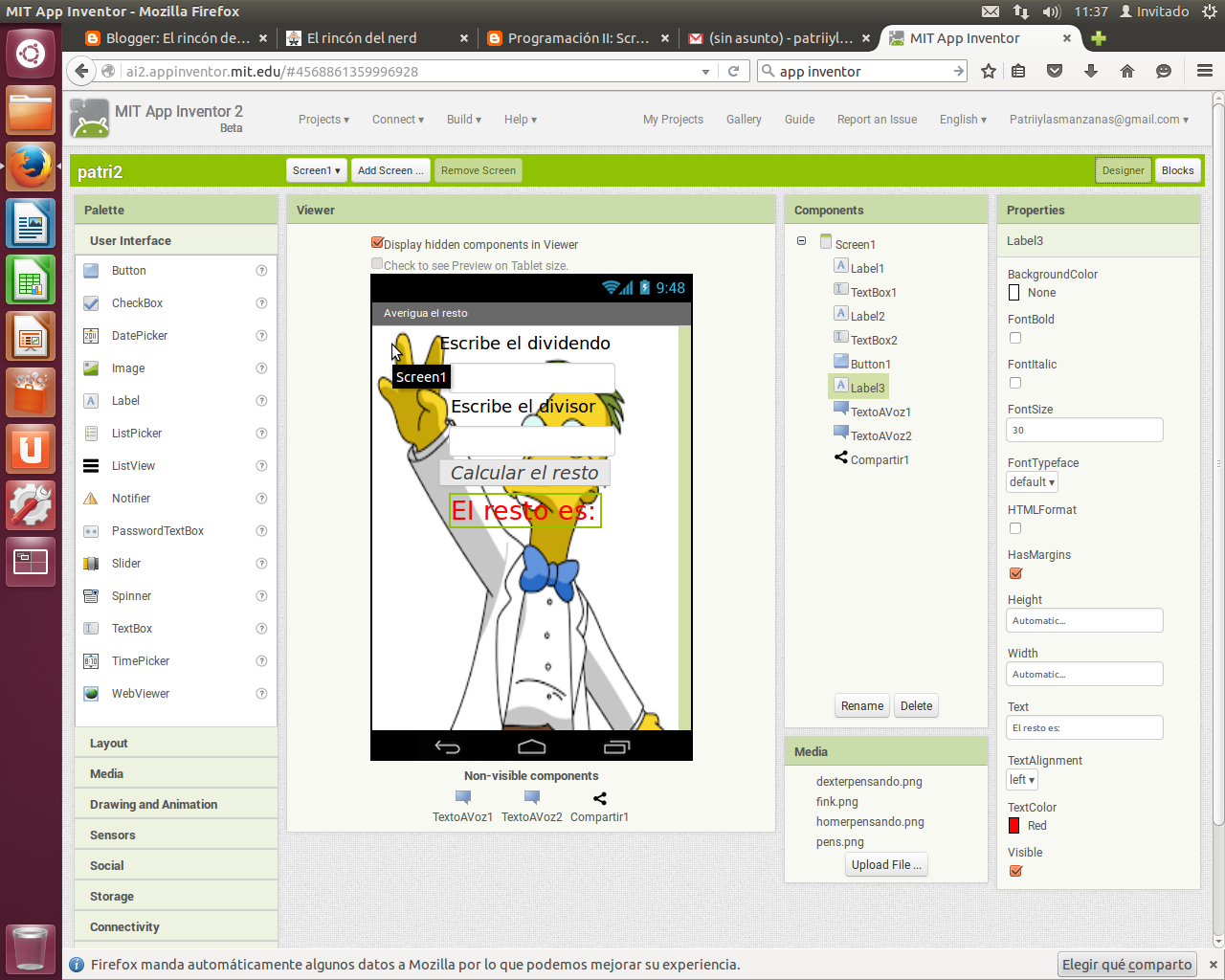Toggle the FontBold property for Label3
The image size is (1225, 980).
(x=1014, y=337)
